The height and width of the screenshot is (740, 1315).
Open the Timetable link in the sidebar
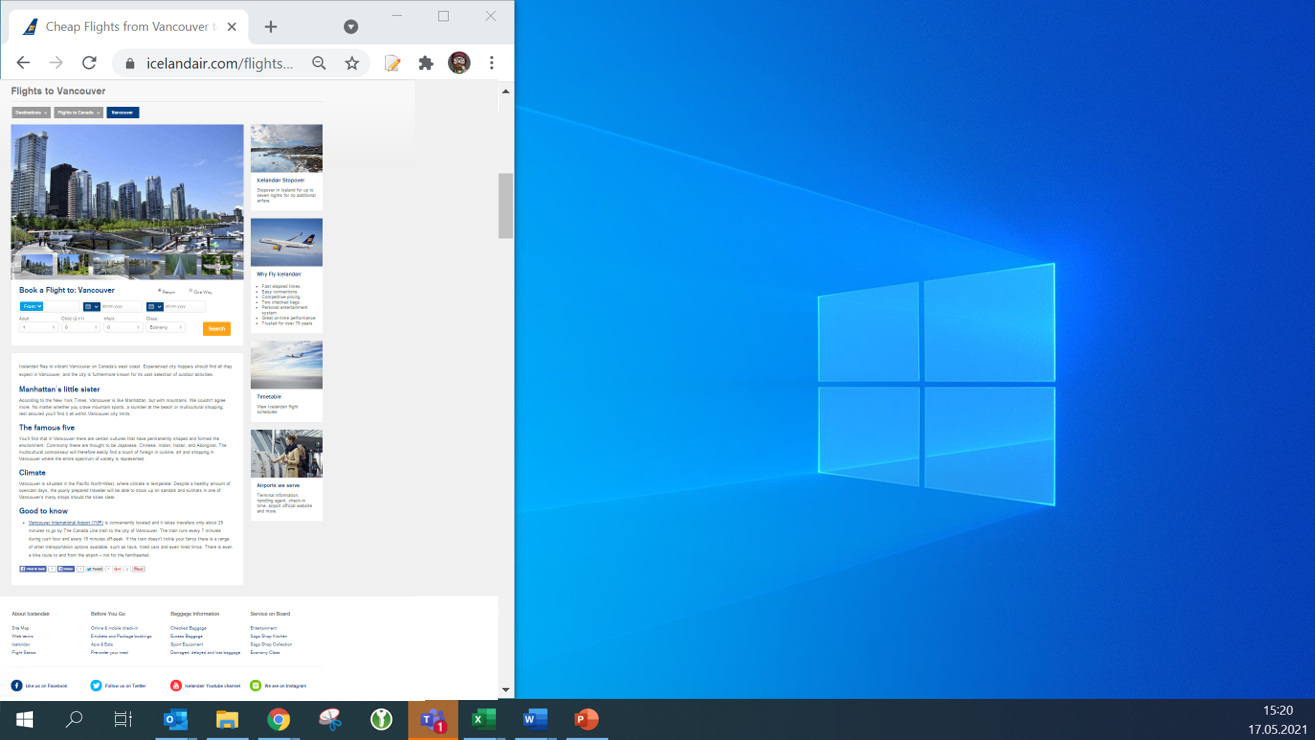(x=269, y=397)
